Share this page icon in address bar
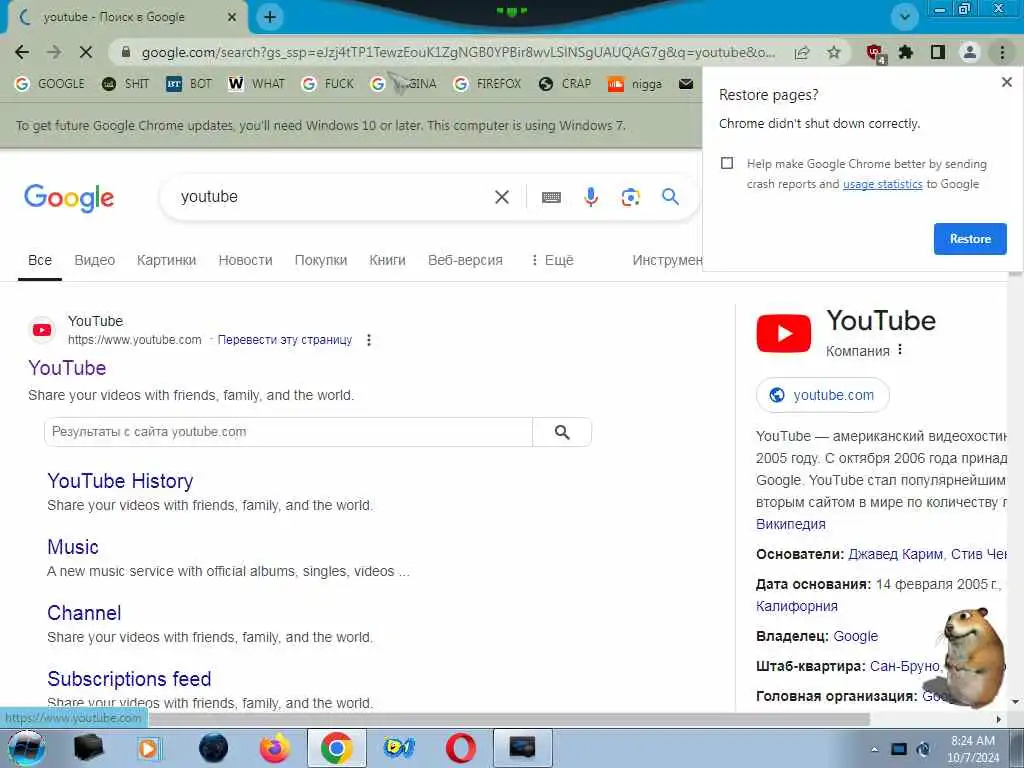 coord(802,52)
